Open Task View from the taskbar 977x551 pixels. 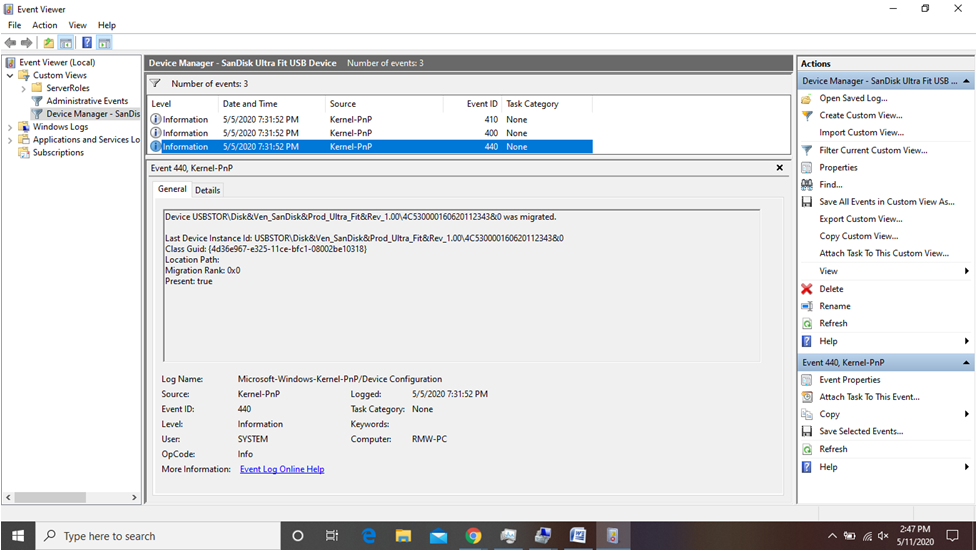332,536
